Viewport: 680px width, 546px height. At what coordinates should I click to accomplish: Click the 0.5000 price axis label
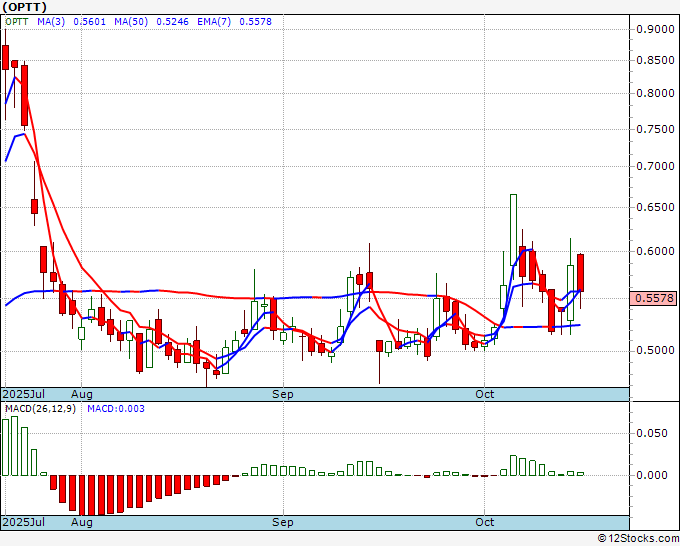click(655, 350)
